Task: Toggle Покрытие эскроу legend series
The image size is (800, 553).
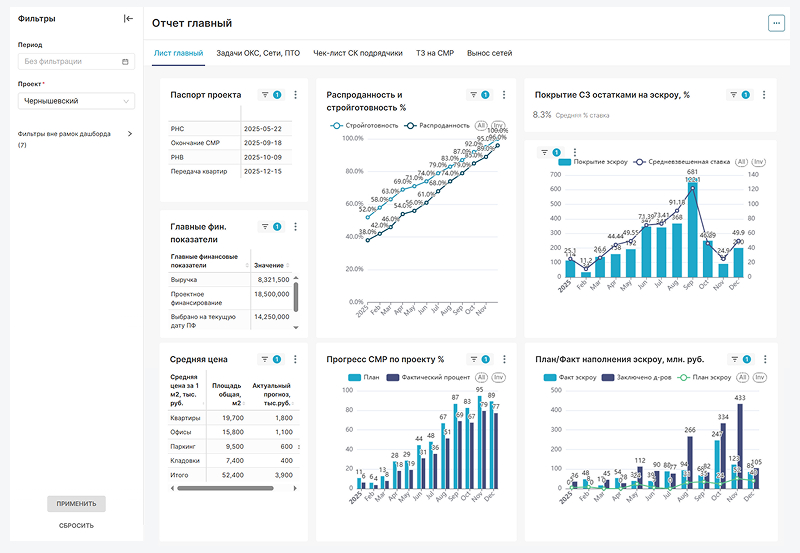Action: coord(593,162)
